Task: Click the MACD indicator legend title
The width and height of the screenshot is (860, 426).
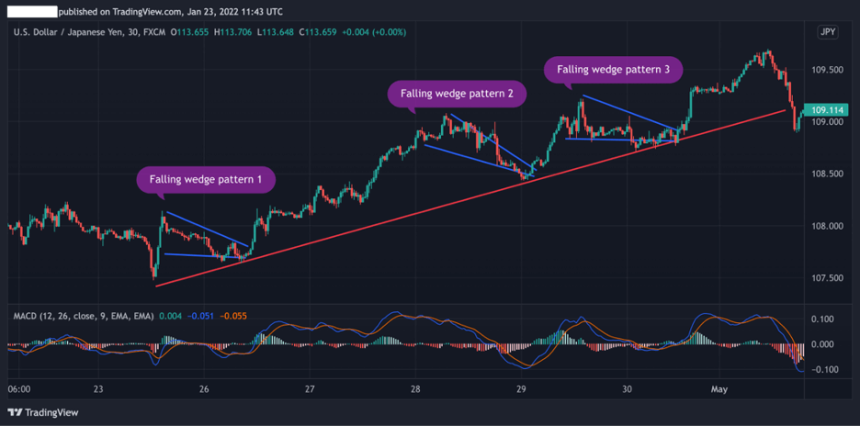Action: 84,316
